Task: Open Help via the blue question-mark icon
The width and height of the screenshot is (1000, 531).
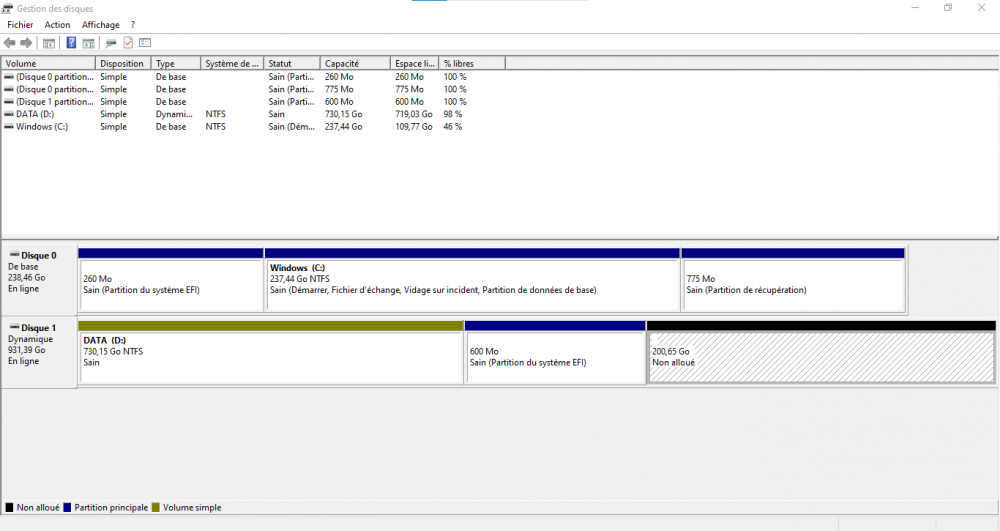Action: pyautogui.click(x=71, y=43)
